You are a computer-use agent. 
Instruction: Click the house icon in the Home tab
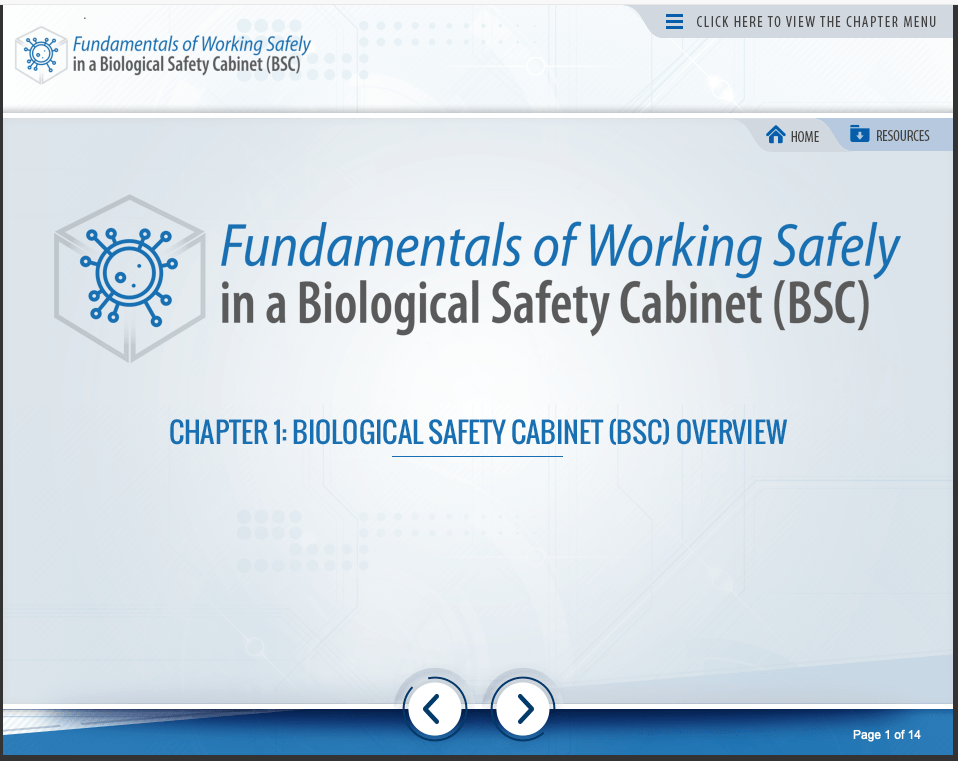tap(775, 136)
